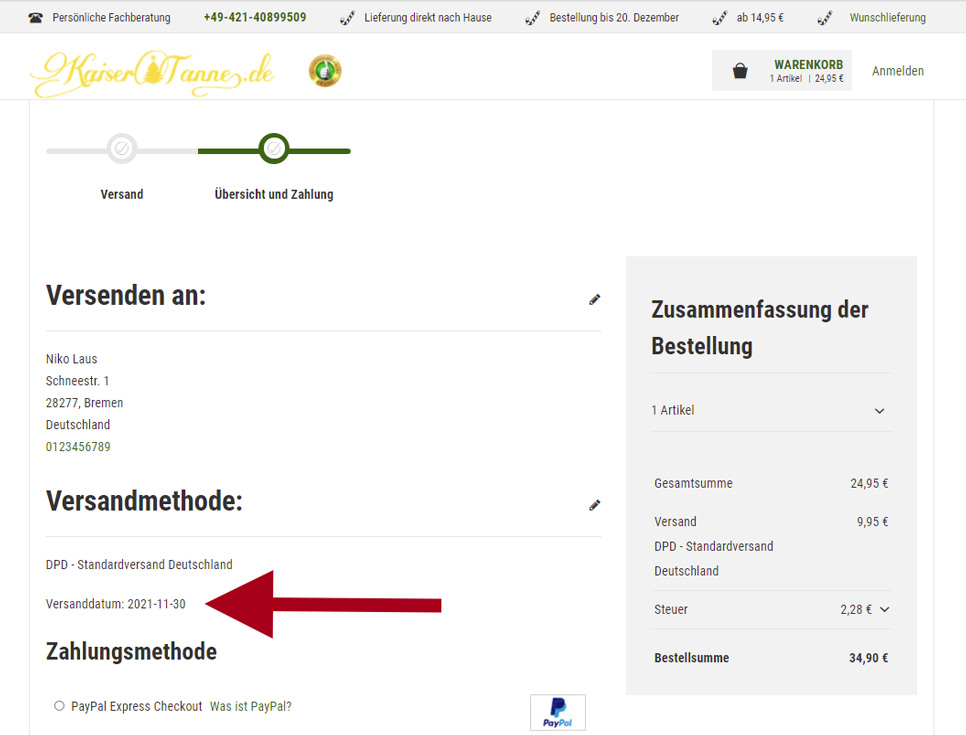Click the Übersicht und Zahlung progress circle
The image size is (966, 735).
(273, 149)
